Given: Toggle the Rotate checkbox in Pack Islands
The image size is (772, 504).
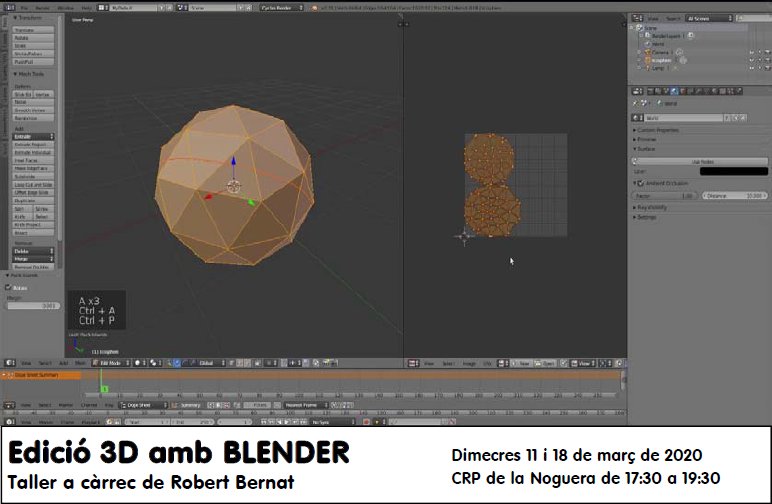Looking at the screenshot, I should (x=9, y=287).
